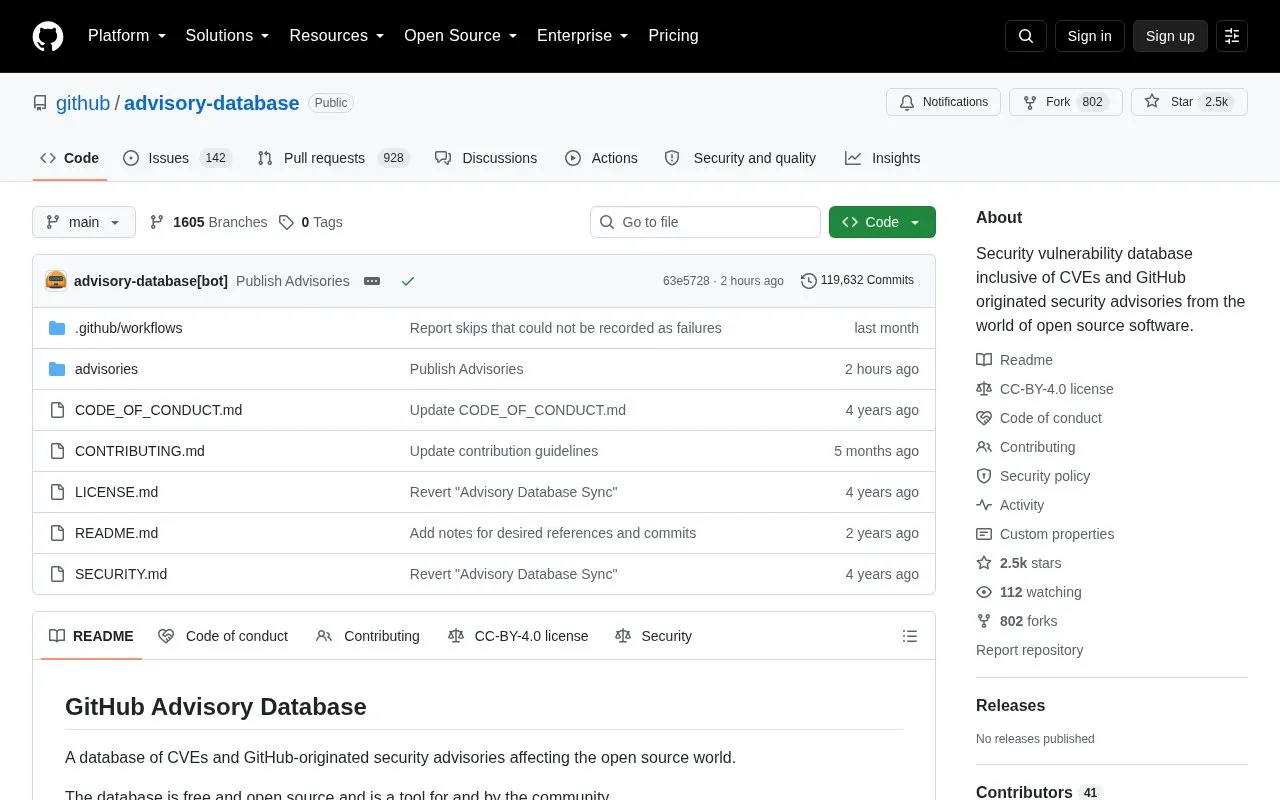The height and width of the screenshot is (800, 1280).
Task: Click the Activity pulse icon in About
Action: (x=984, y=505)
